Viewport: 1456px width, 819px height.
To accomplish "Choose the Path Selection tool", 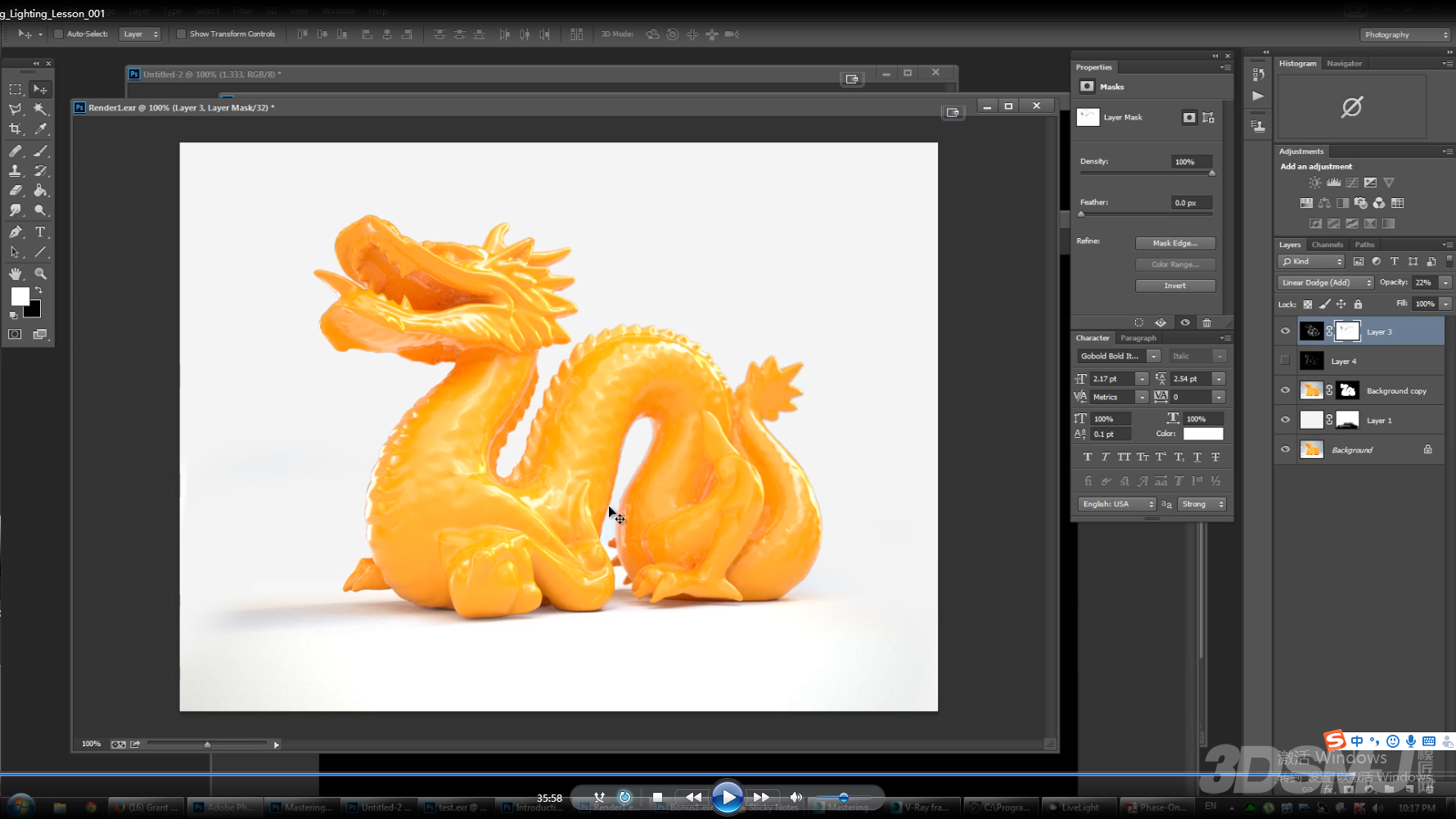I will (15, 252).
